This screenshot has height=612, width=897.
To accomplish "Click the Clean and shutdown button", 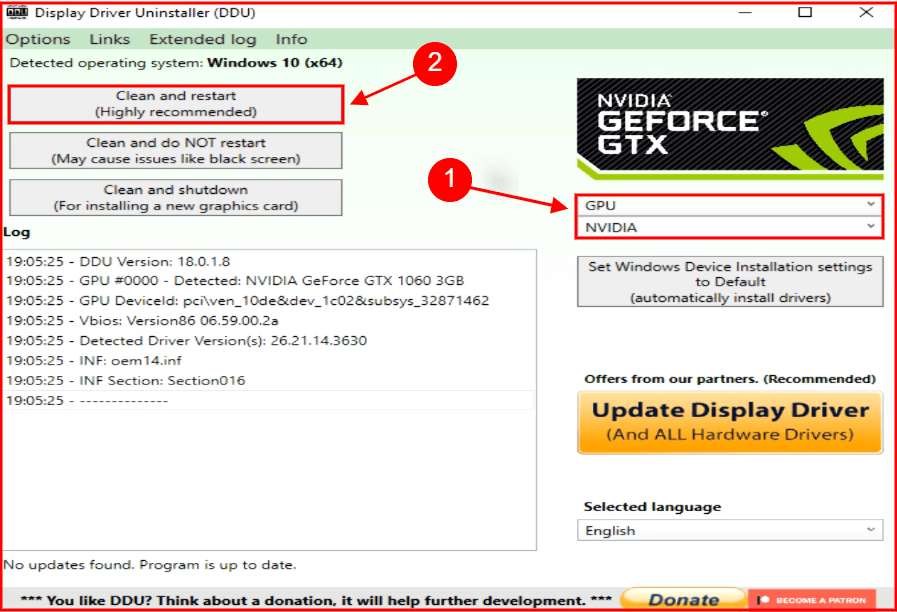I will 175,197.
